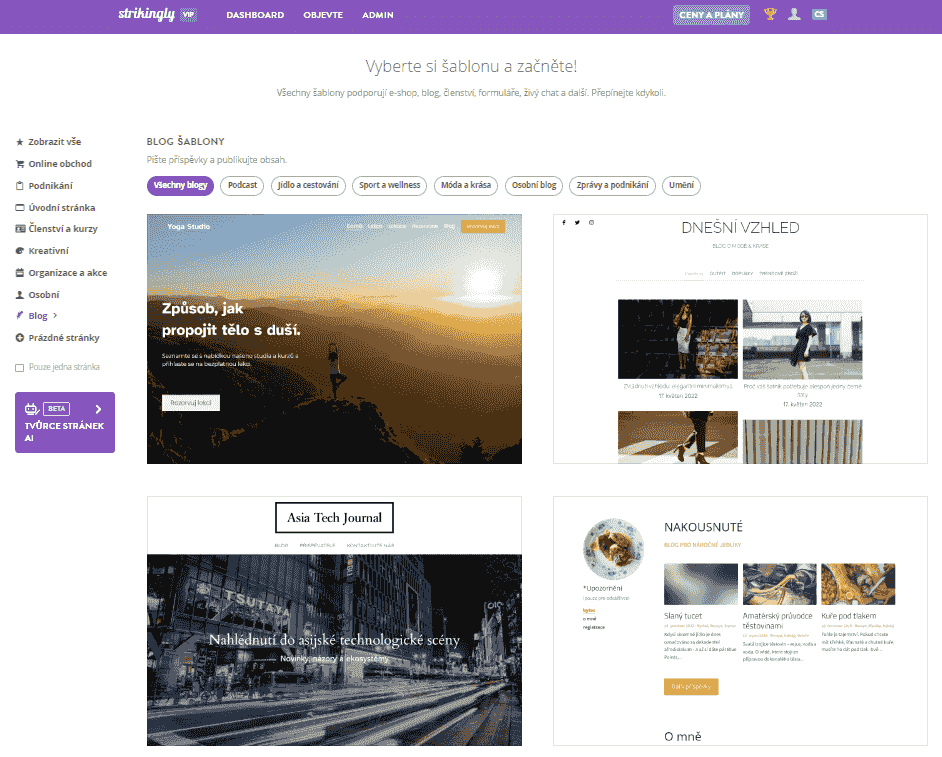Click the shopping cart icon for Online obchod
The image size is (942, 757).
tap(20, 163)
